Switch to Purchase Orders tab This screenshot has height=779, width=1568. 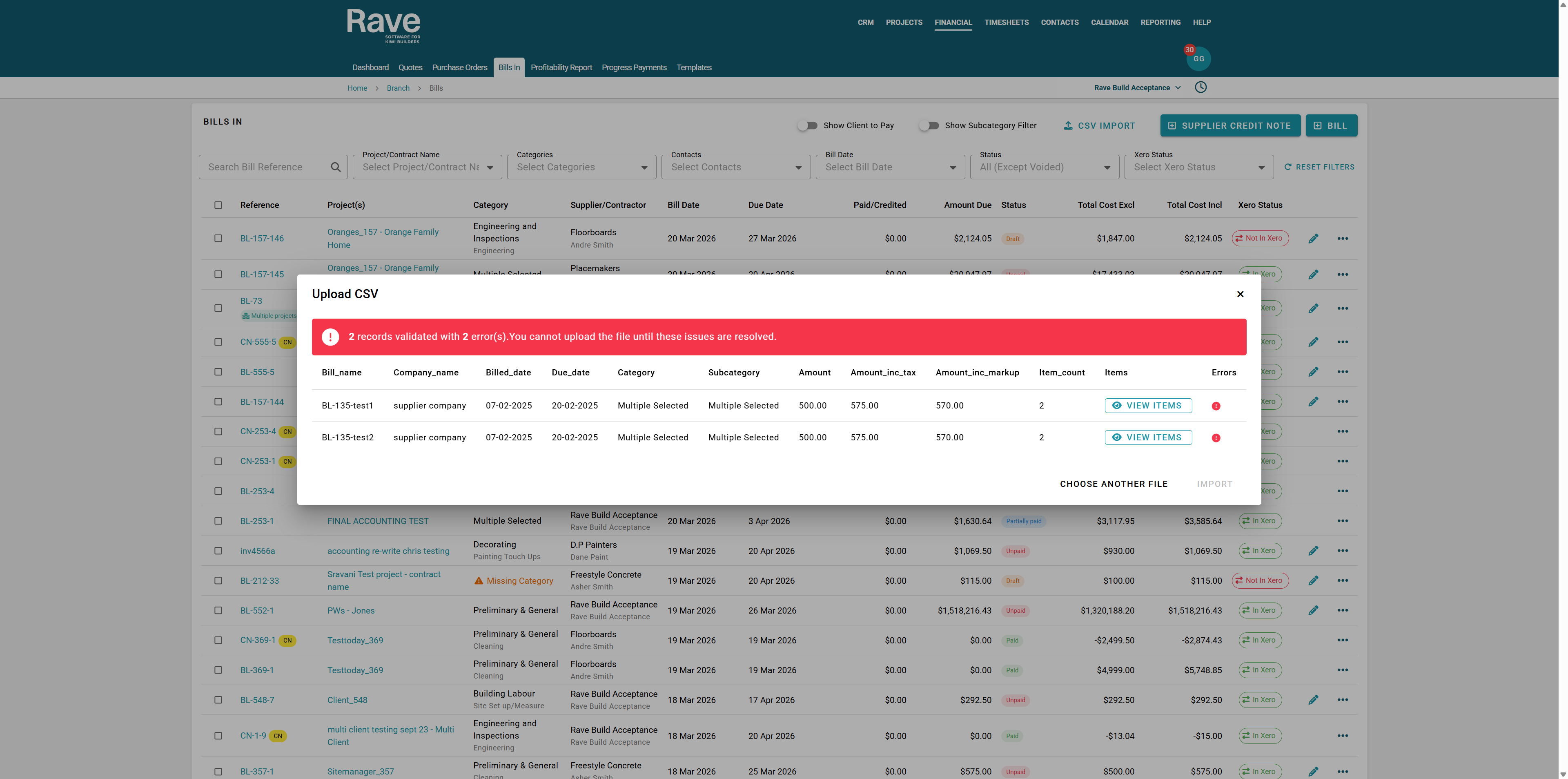459,68
